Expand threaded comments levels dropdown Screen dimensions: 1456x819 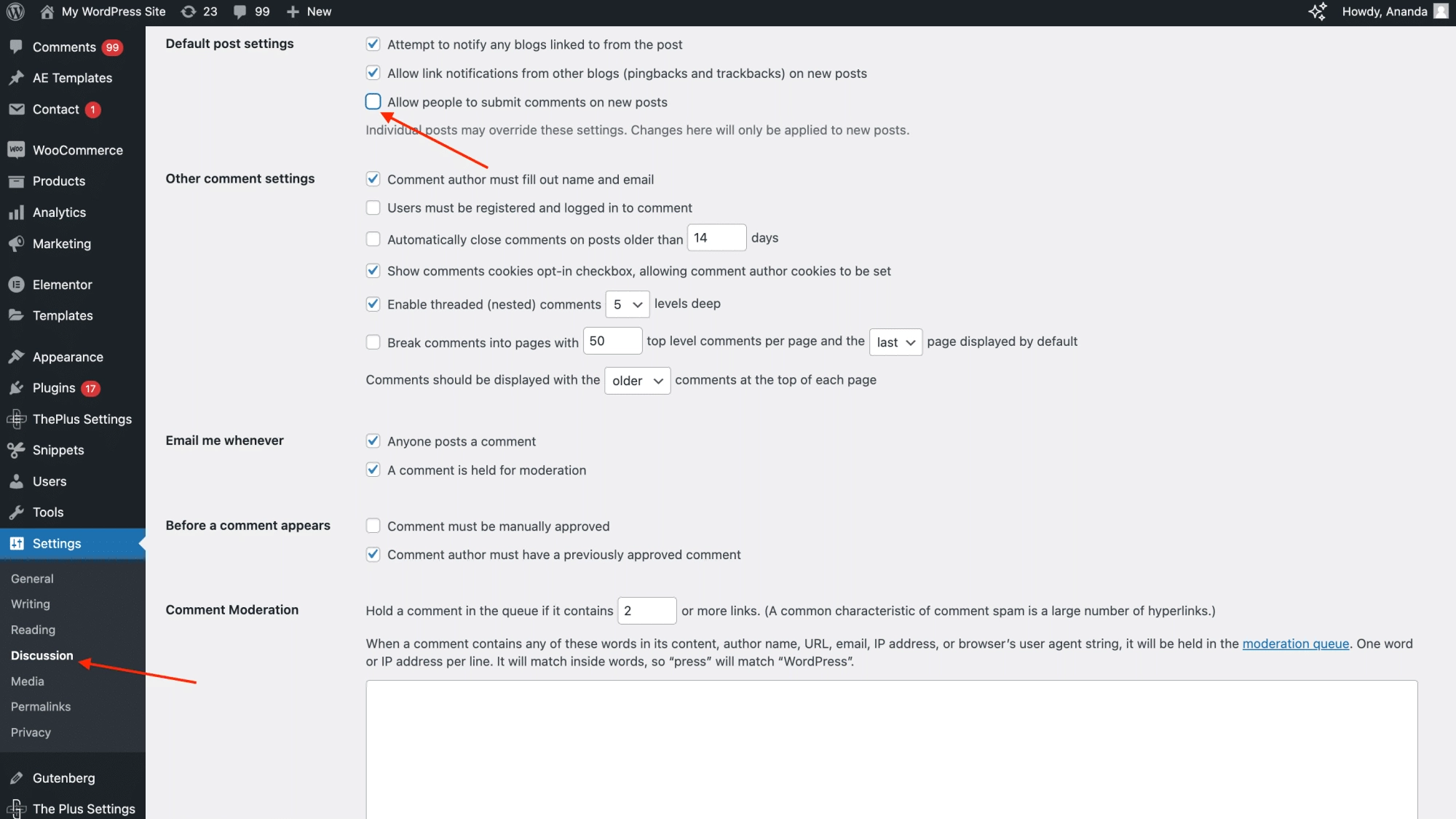tap(627, 303)
